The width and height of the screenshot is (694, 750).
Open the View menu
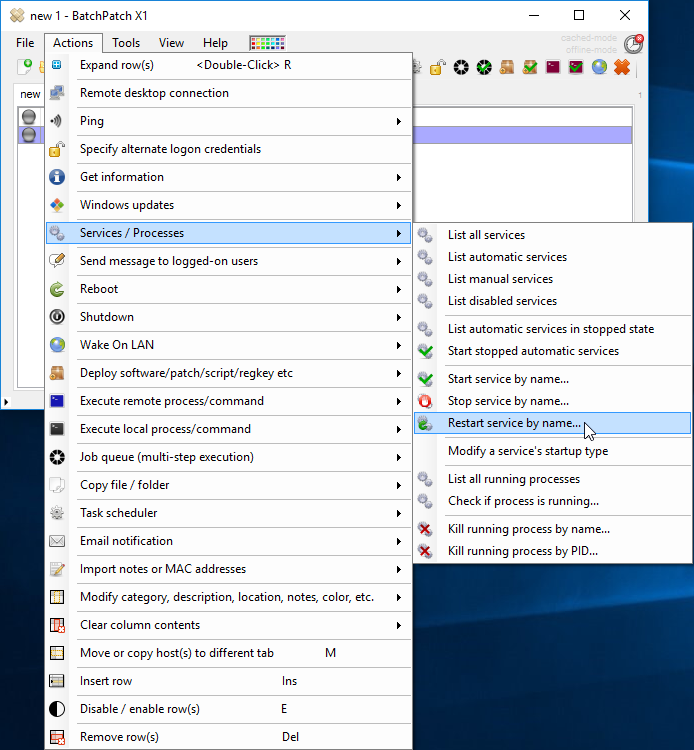pyautogui.click(x=171, y=43)
